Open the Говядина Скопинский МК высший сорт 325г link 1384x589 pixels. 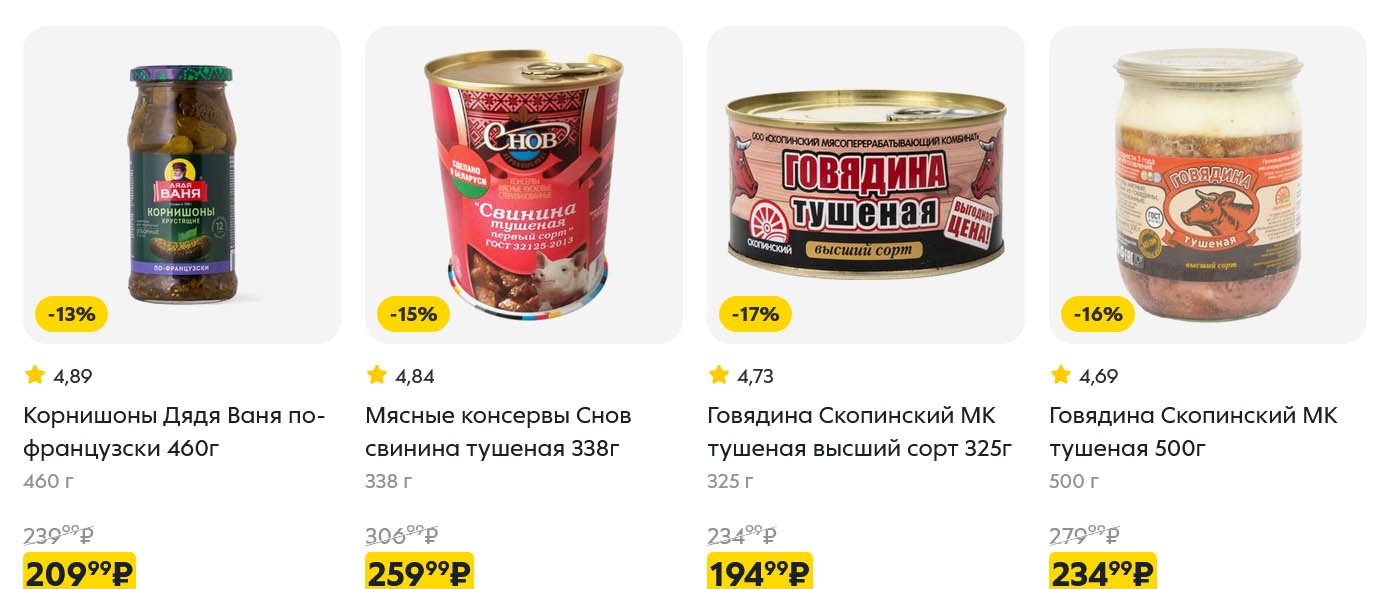(860, 432)
